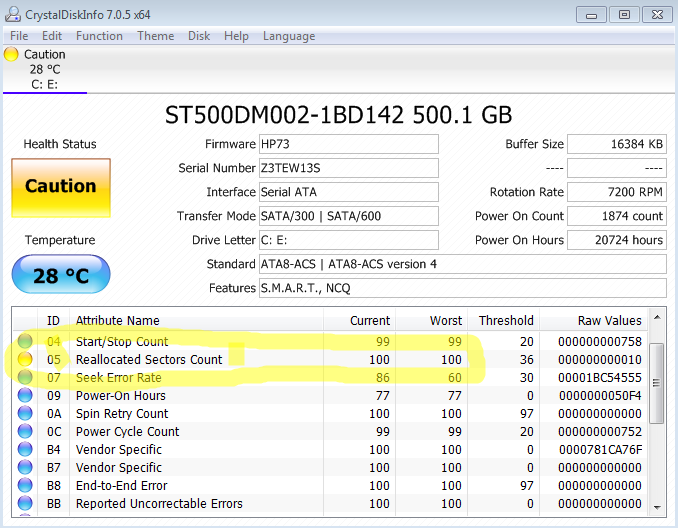Click raw value 0000000050F4
The height and width of the screenshot is (528, 678).
point(600,396)
